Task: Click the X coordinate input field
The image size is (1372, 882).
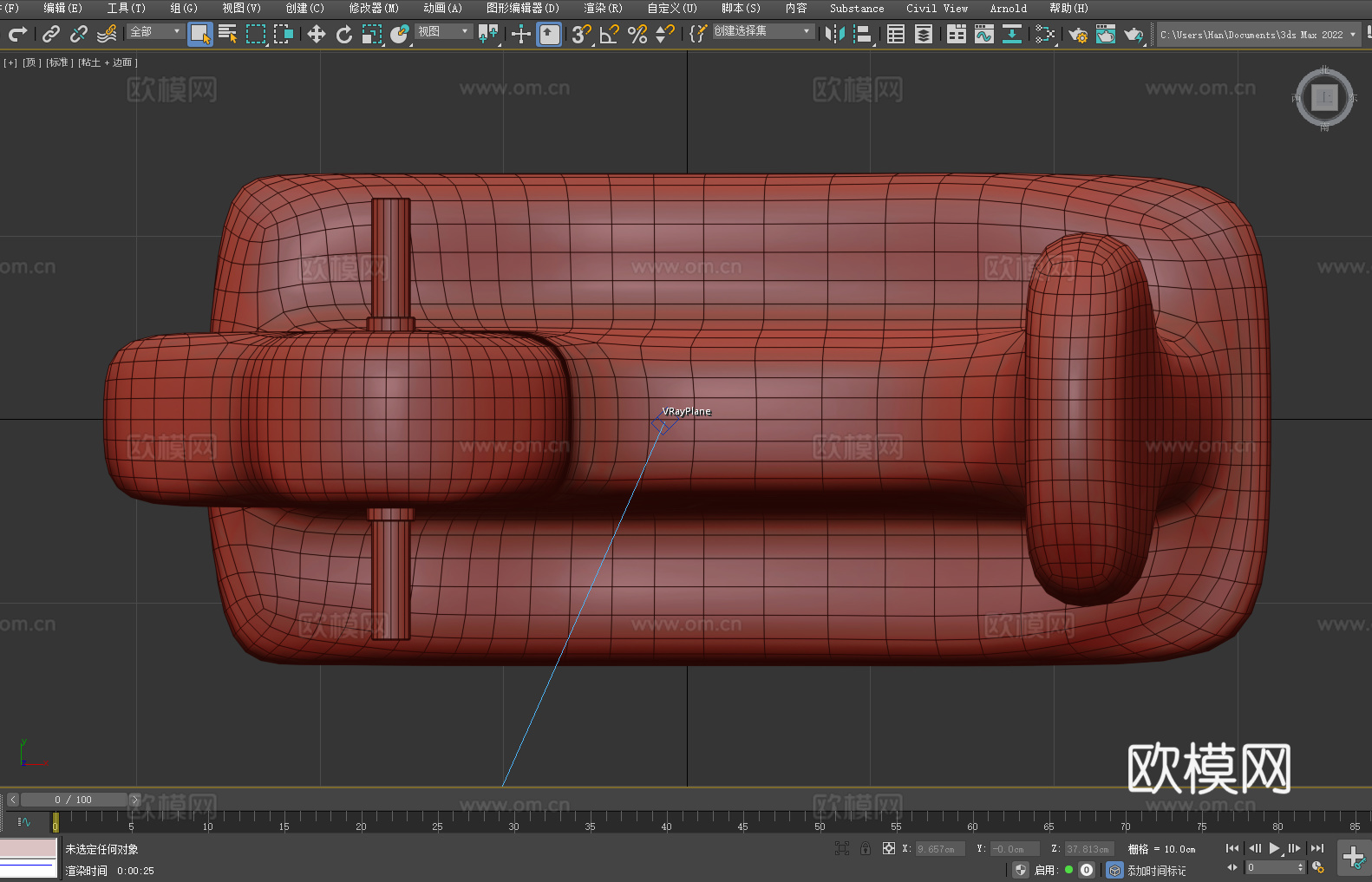Action: [x=939, y=849]
